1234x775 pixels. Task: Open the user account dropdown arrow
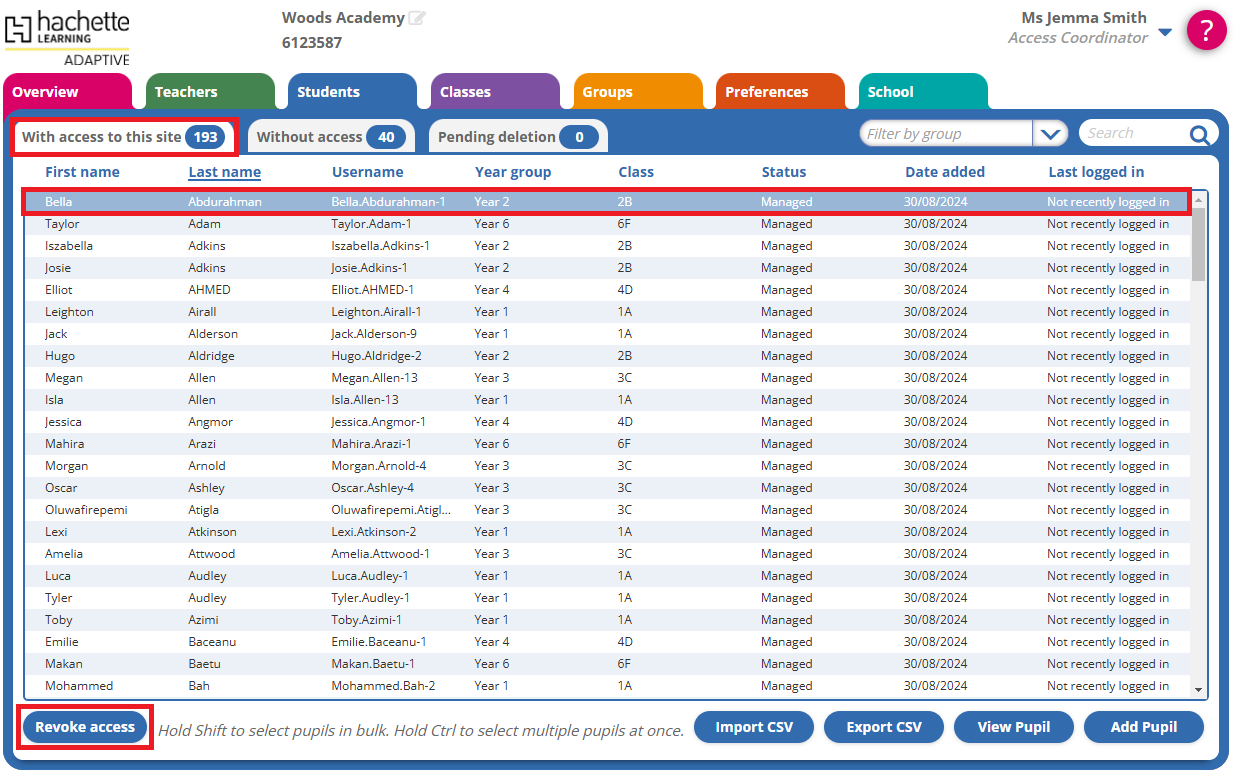pos(1164,32)
